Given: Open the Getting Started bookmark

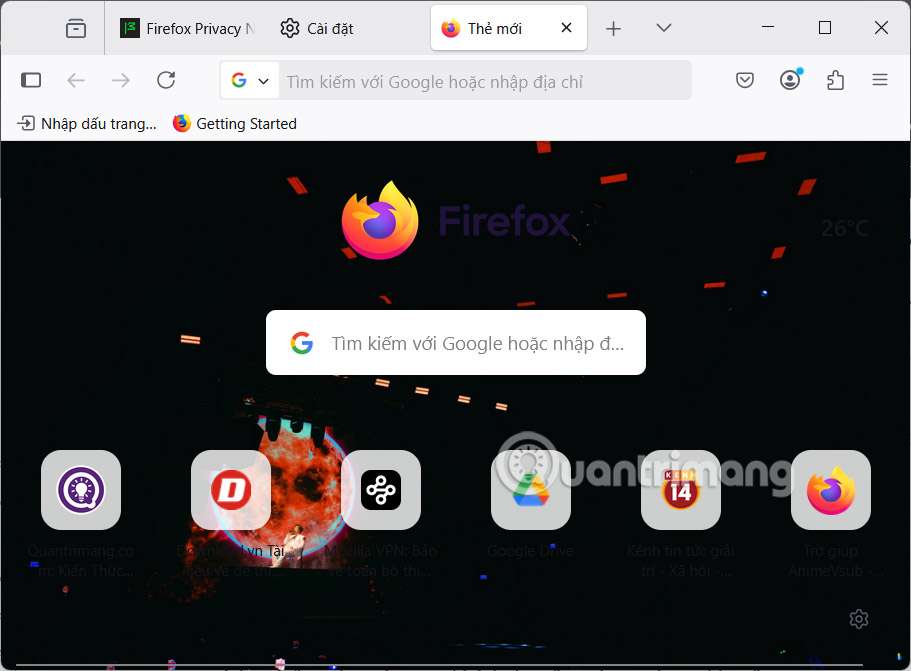Looking at the screenshot, I should (235, 123).
